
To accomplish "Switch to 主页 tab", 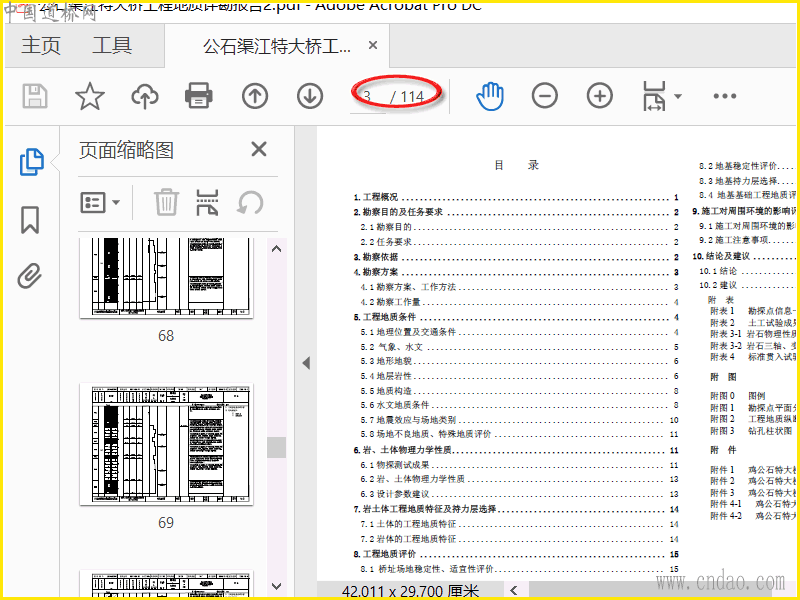I will (41, 45).
